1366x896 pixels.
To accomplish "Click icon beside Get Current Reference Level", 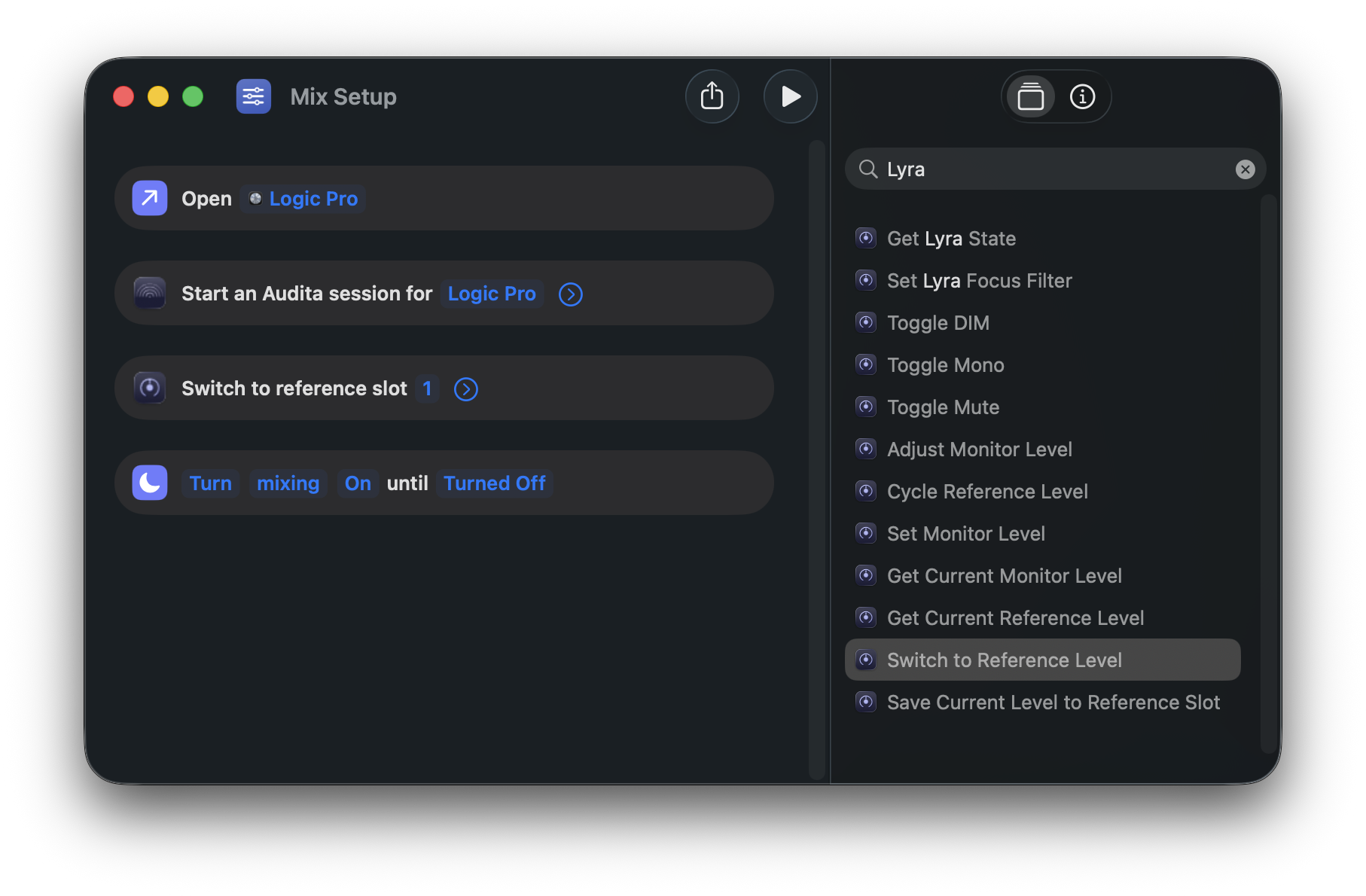I will coord(866,617).
